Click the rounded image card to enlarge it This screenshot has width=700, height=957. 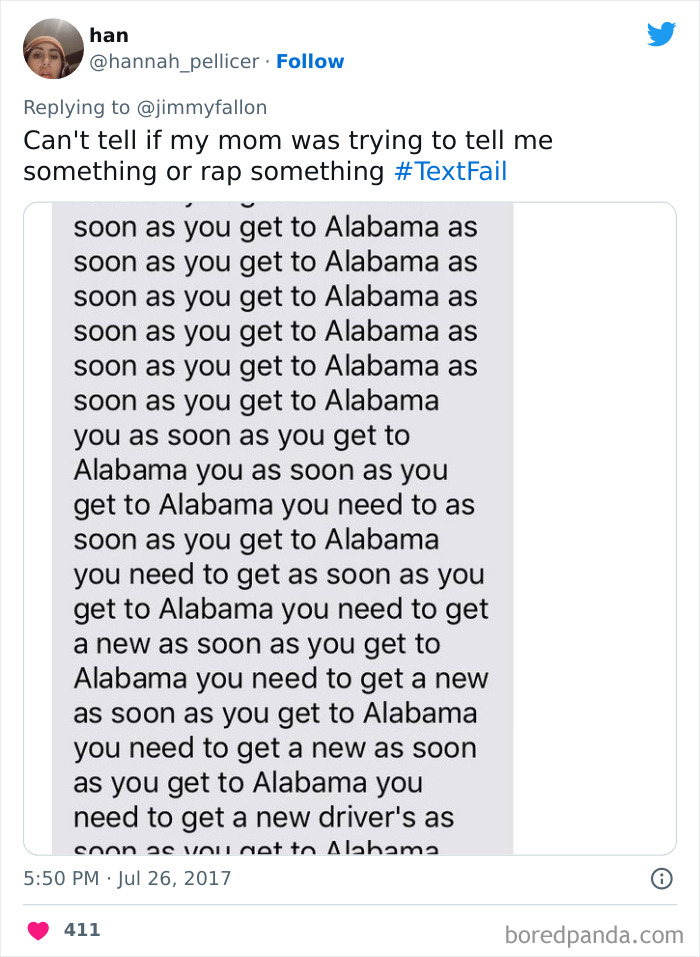click(350, 520)
